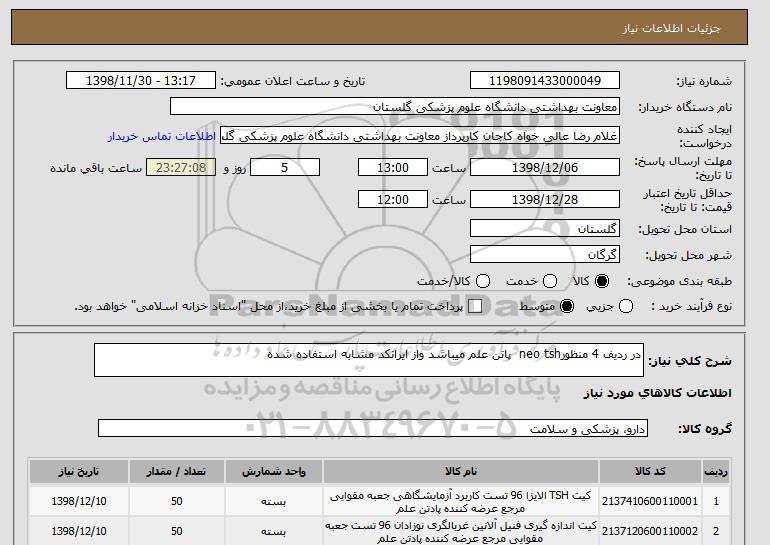The width and height of the screenshot is (770, 545).
Task: Select item code 2137120600110002
Action: 650,531
